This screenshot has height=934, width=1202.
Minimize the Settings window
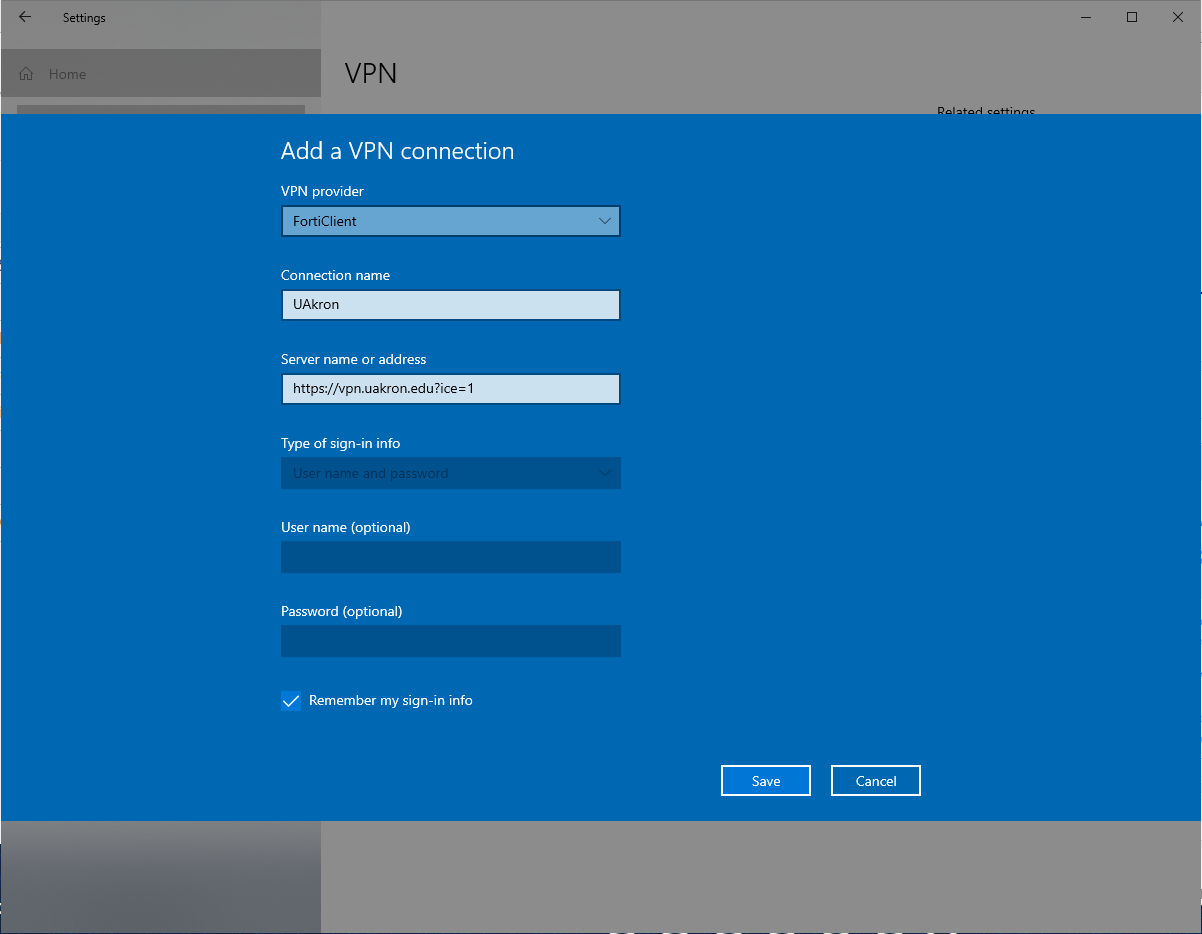pyautogui.click(x=1086, y=17)
